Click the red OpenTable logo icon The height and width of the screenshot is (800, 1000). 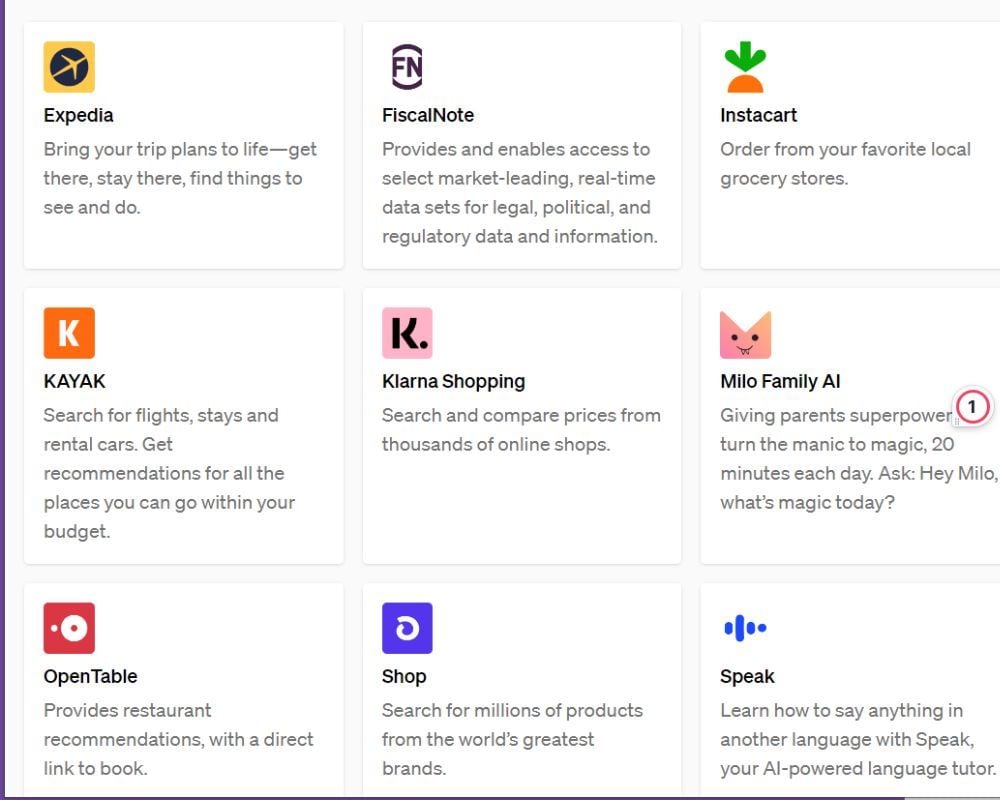(x=69, y=628)
